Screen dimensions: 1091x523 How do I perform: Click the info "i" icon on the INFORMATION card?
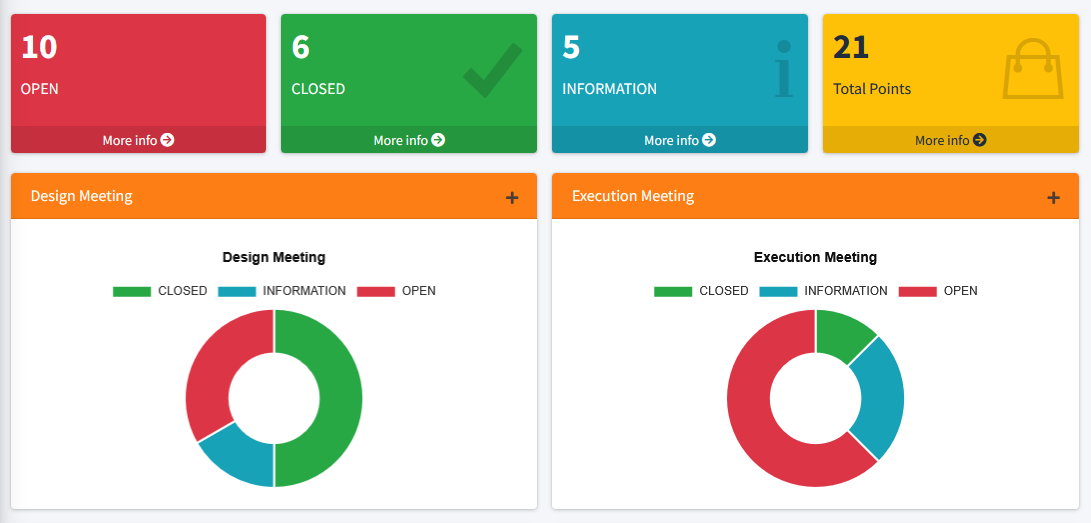pyautogui.click(x=783, y=70)
